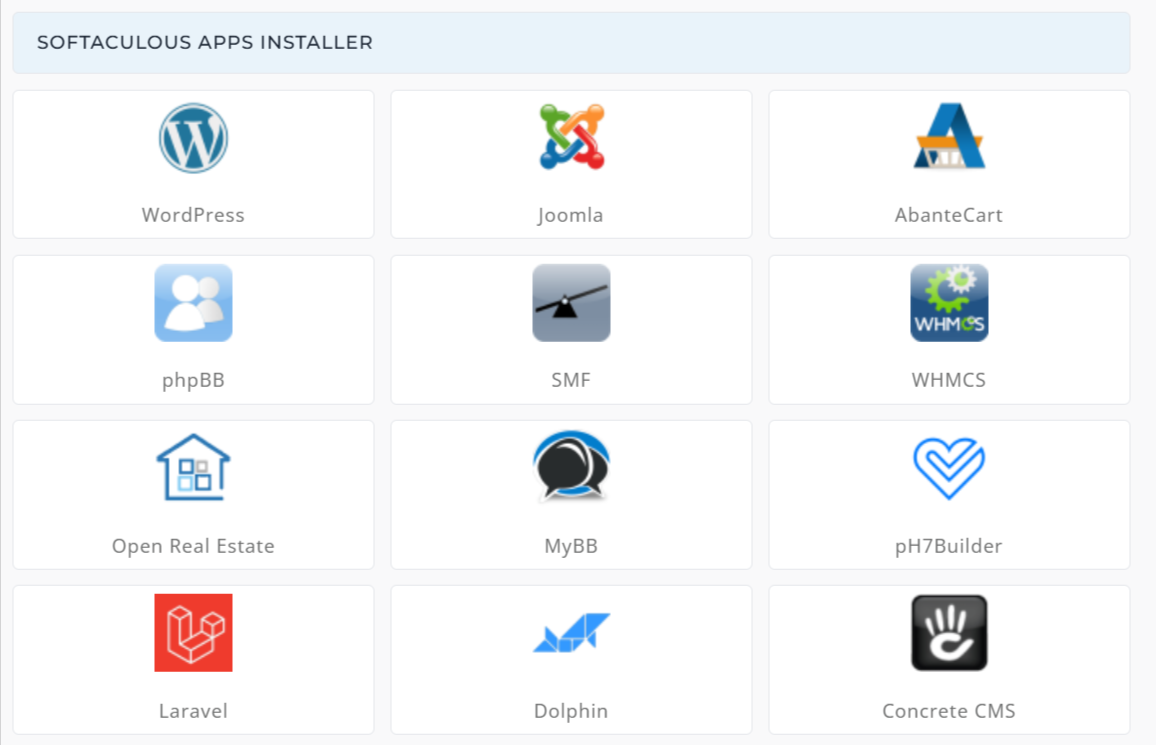The width and height of the screenshot is (1156, 745).
Task: Select the Dolphin app icon
Action: (571, 632)
